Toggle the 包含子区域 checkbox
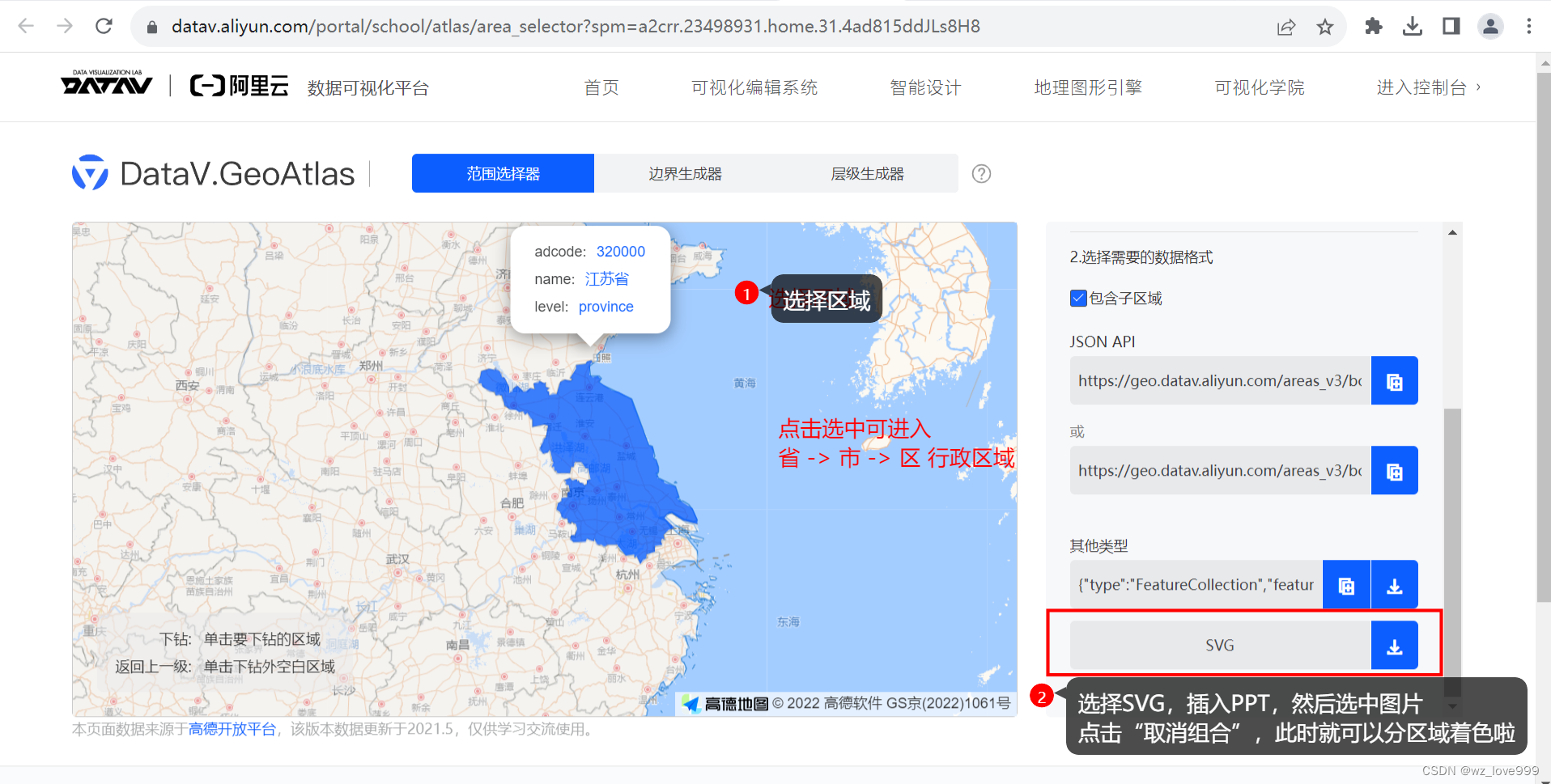This screenshot has width=1551, height=784. [1078, 299]
